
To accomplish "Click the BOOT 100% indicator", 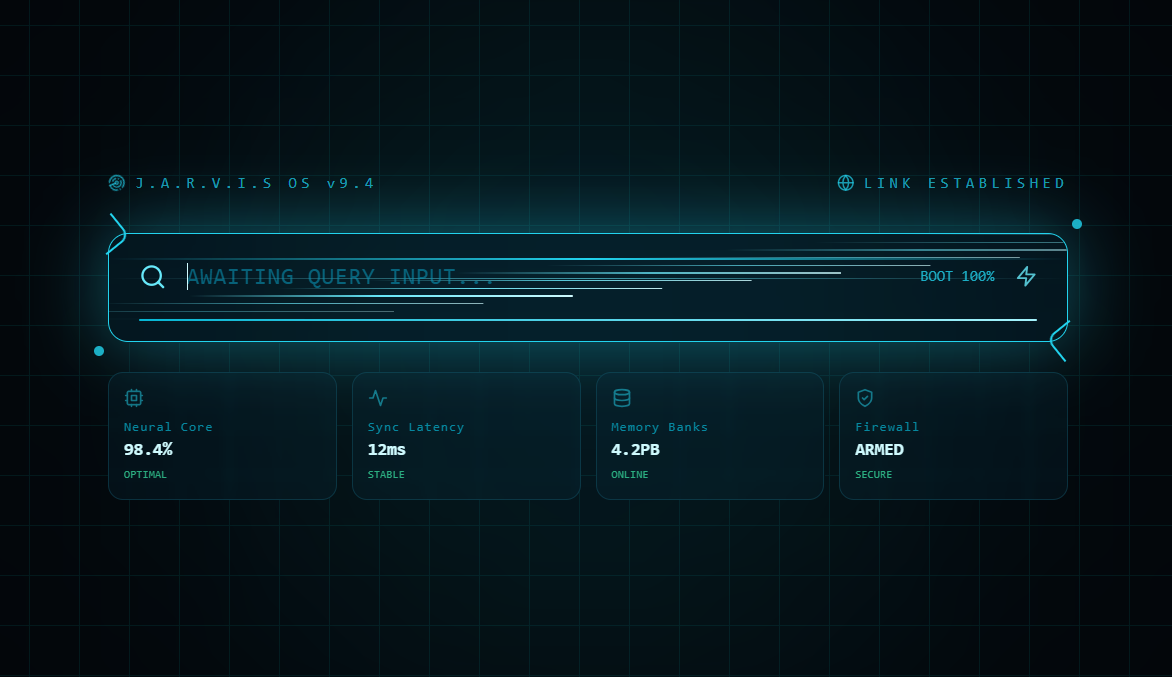I will point(957,276).
